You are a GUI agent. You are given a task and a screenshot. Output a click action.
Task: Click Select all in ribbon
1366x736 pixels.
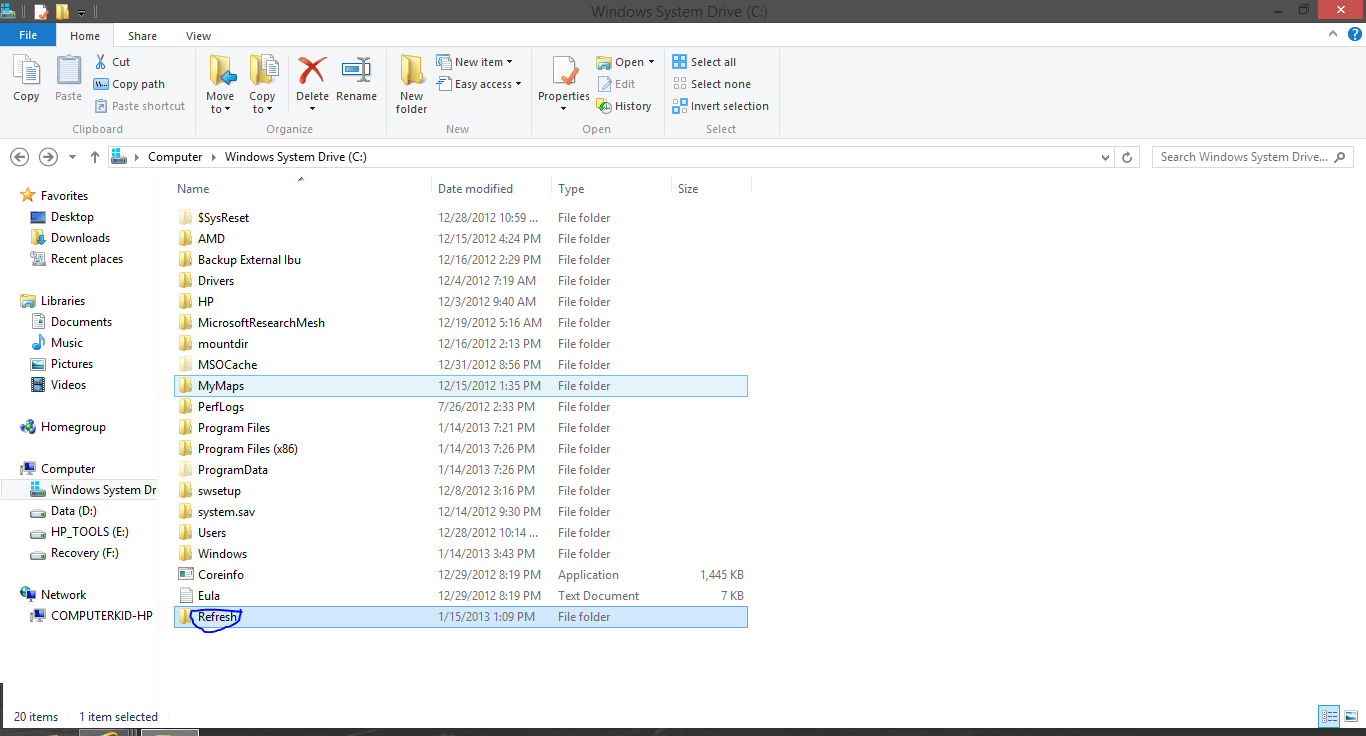pyautogui.click(x=704, y=62)
